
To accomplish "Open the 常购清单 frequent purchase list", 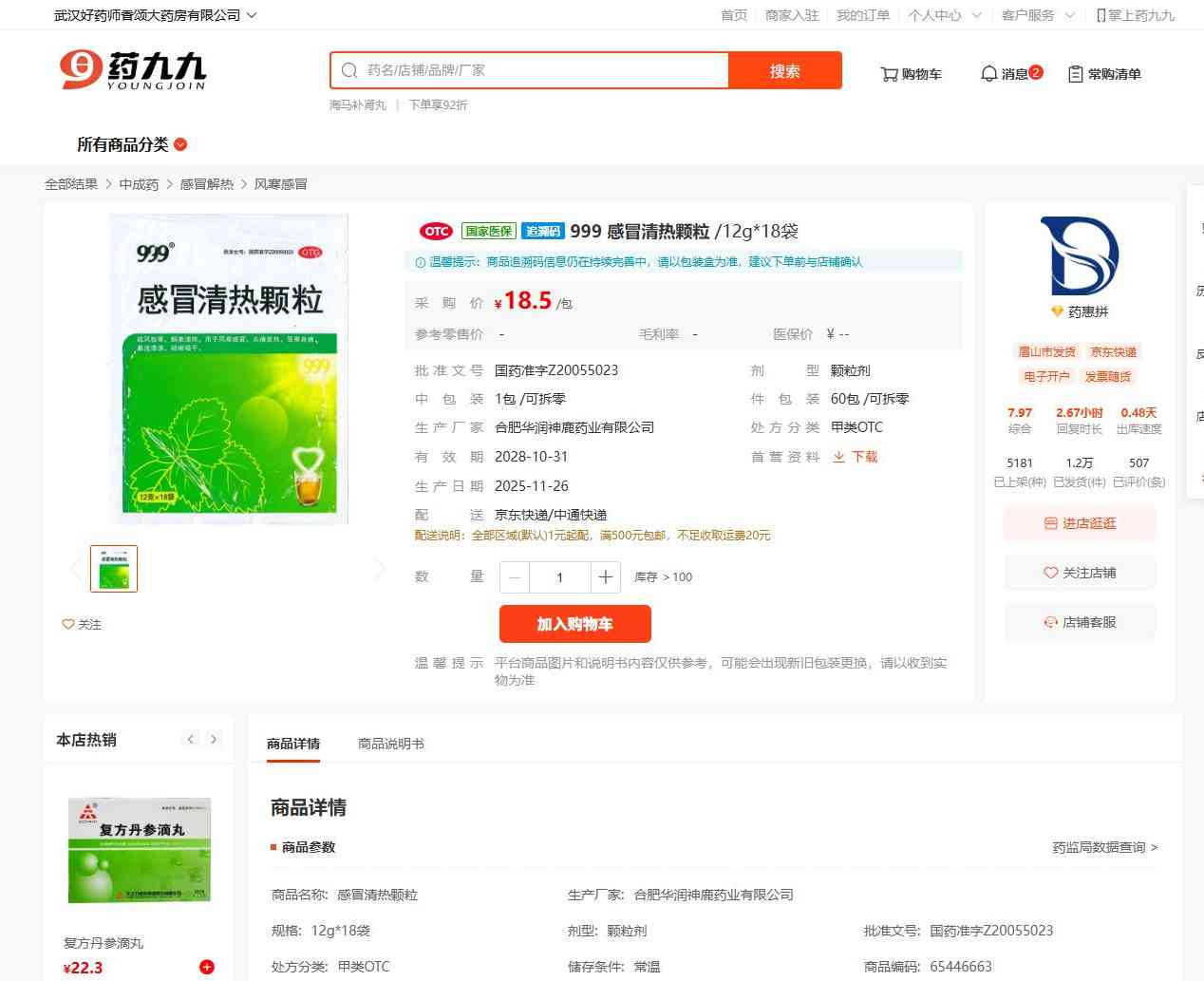I will pos(1104,74).
